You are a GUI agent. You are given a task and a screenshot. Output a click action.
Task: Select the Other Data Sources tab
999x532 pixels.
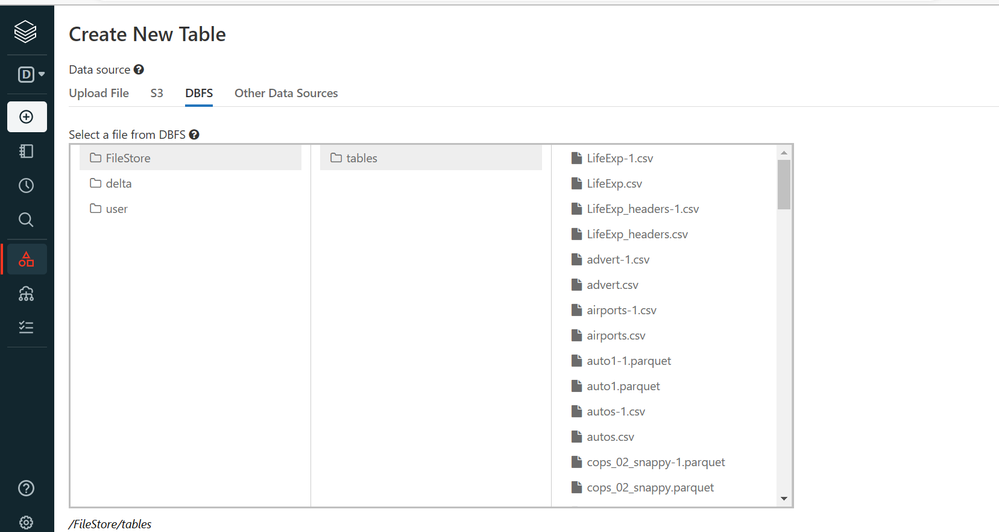coord(286,93)
